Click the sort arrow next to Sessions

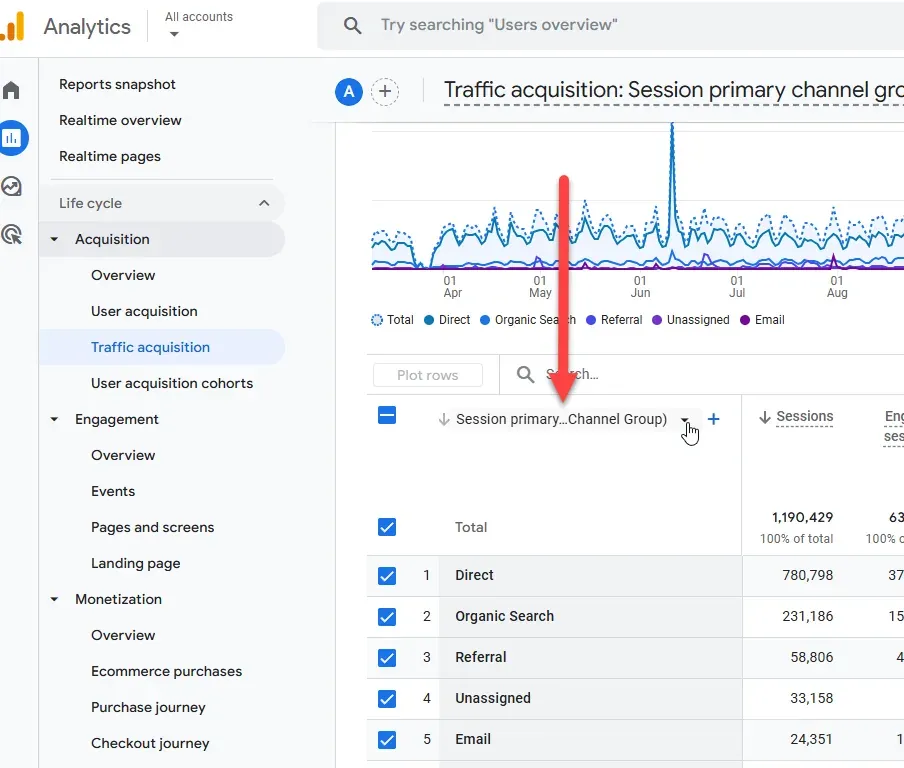tap(765, 417)
